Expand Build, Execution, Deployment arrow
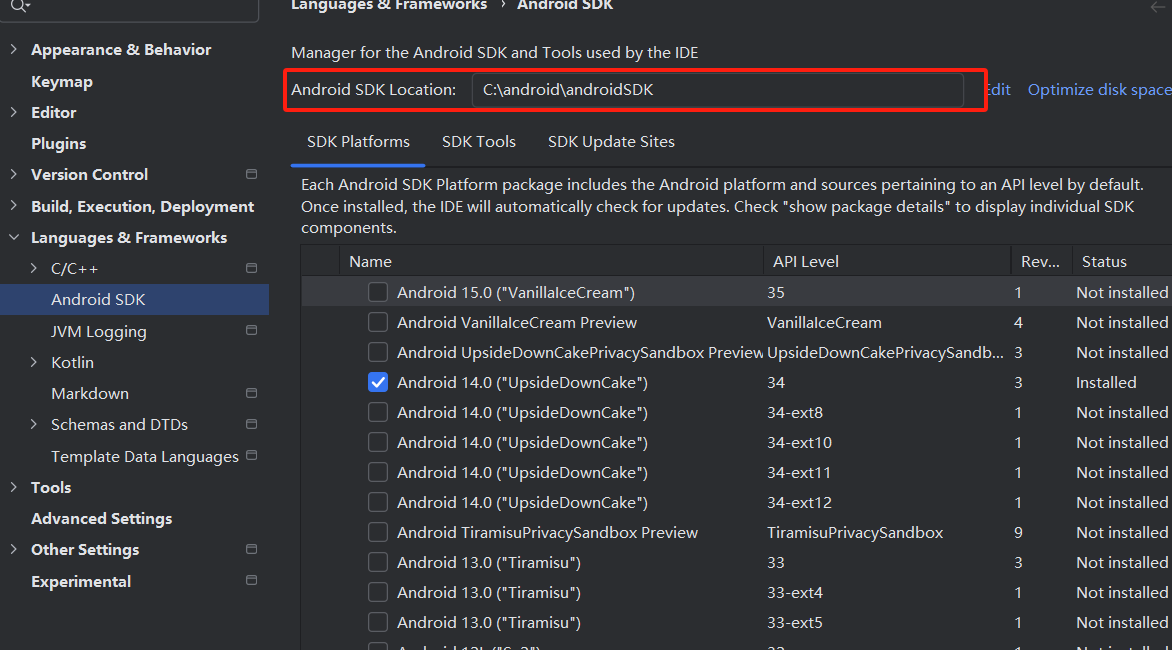1172x650 pixels. coord(13,205)
